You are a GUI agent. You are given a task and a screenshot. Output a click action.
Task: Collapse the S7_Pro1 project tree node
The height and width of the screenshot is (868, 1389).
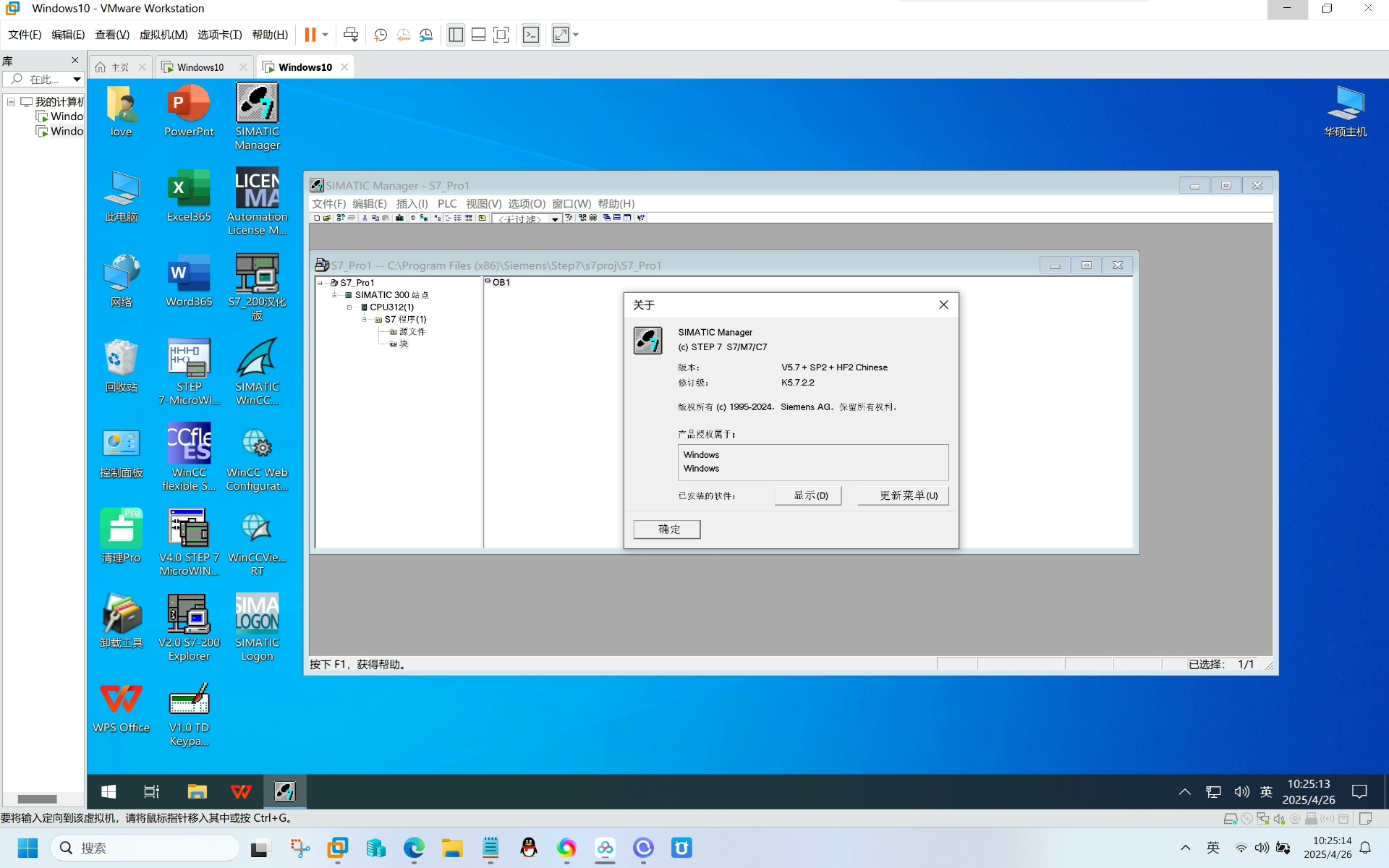[x=320, y=283]
